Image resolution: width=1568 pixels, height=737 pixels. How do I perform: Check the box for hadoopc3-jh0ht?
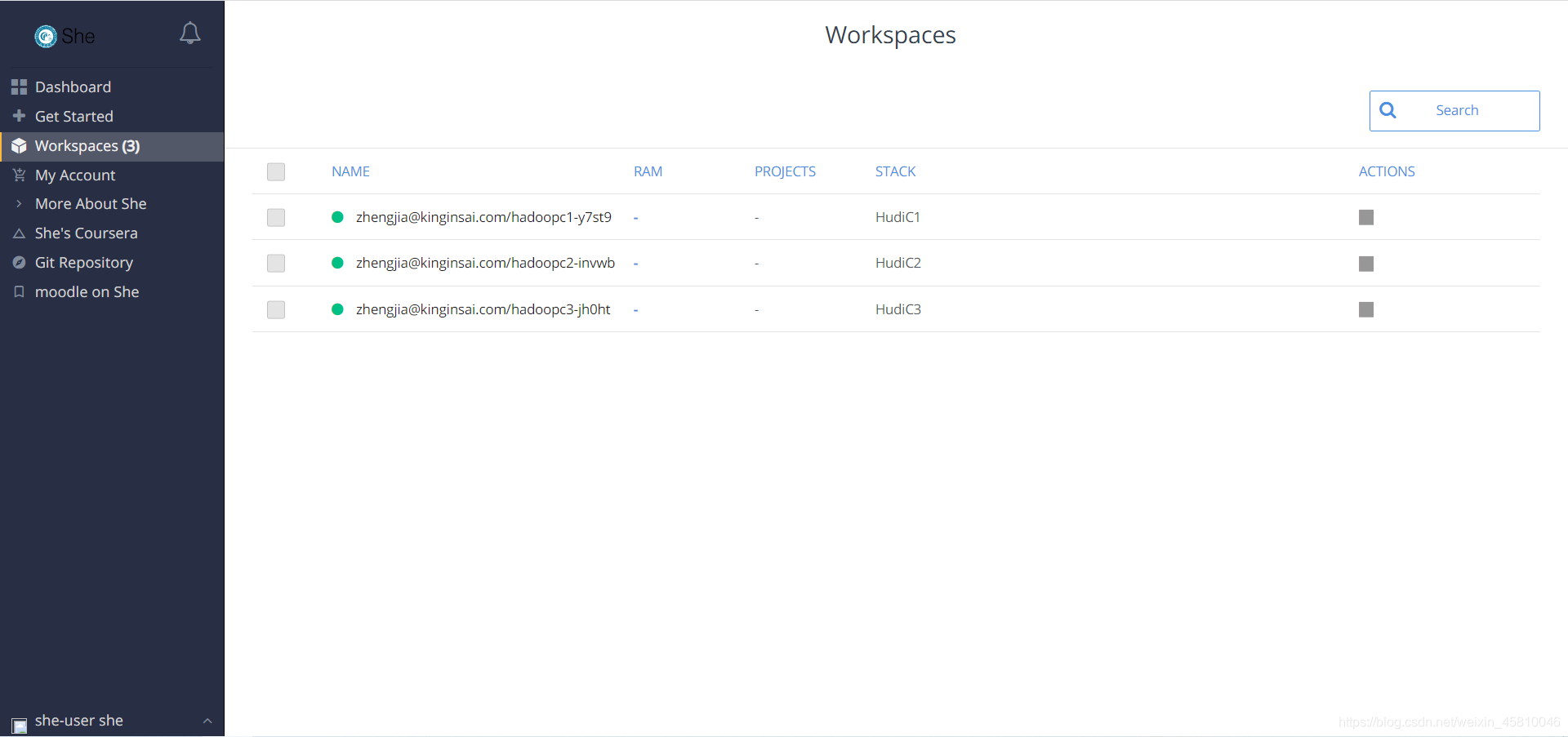click(276, 309)
